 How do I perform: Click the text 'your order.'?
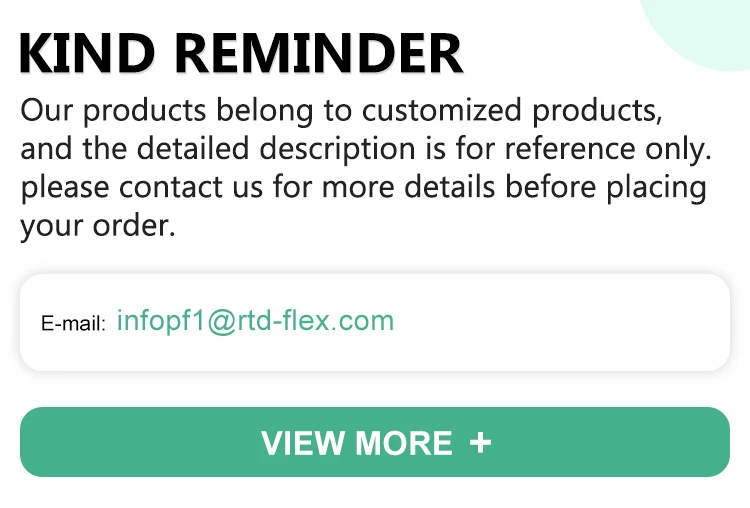[x=98, y=226]
